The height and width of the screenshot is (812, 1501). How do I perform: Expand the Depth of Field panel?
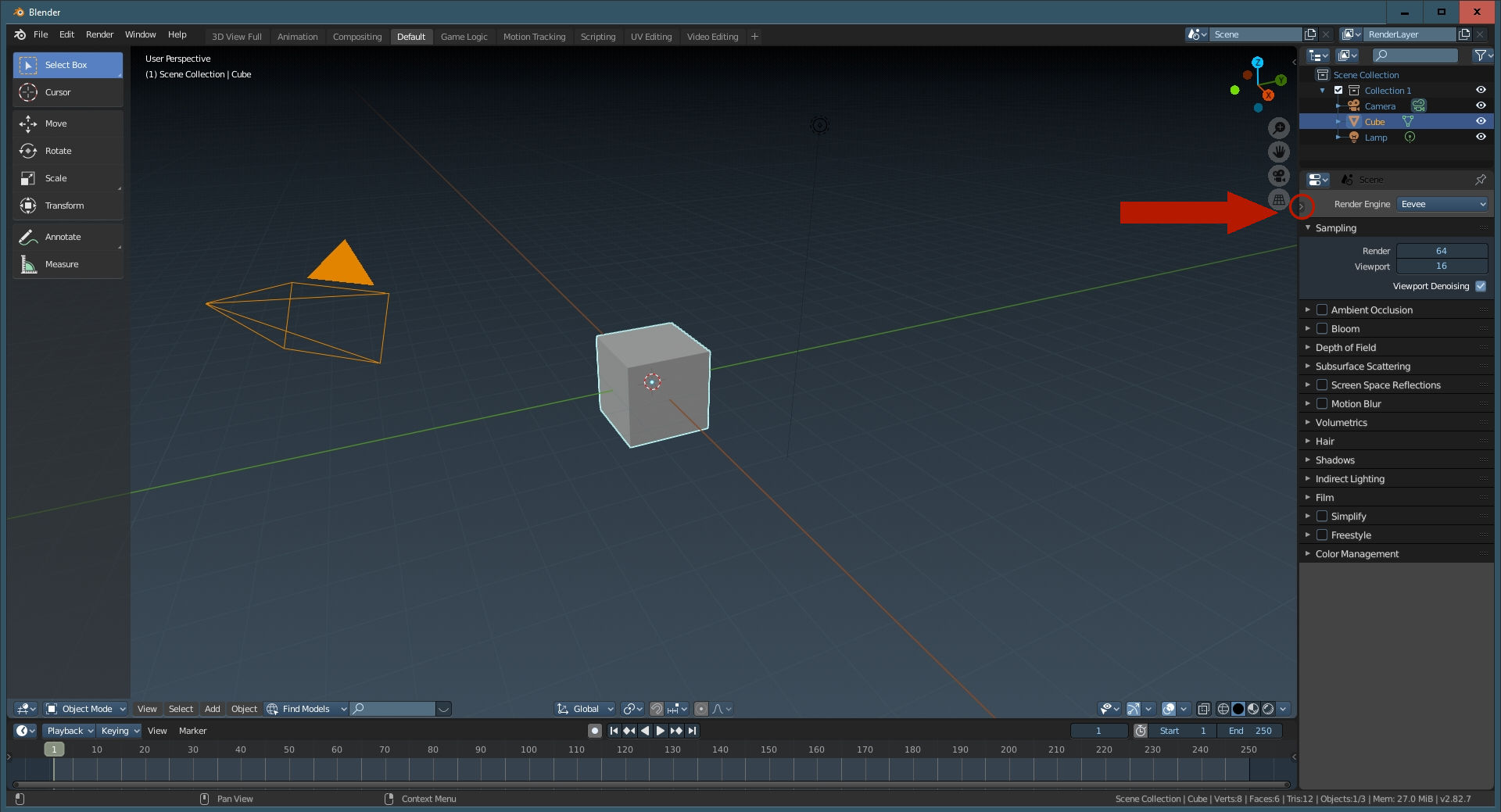click(1345, 348)
